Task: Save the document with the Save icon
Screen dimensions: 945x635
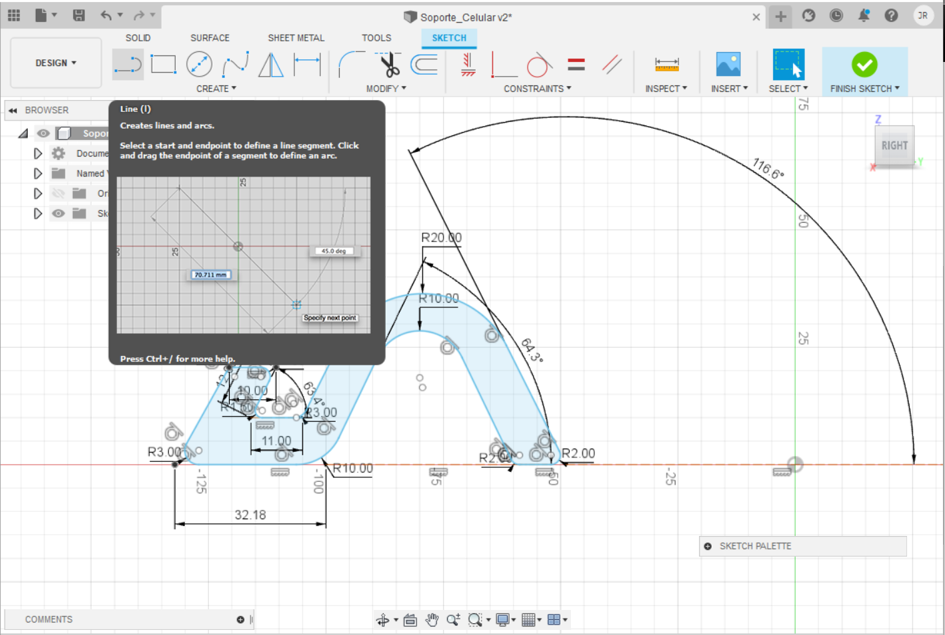Action: [x=78, y=16]
